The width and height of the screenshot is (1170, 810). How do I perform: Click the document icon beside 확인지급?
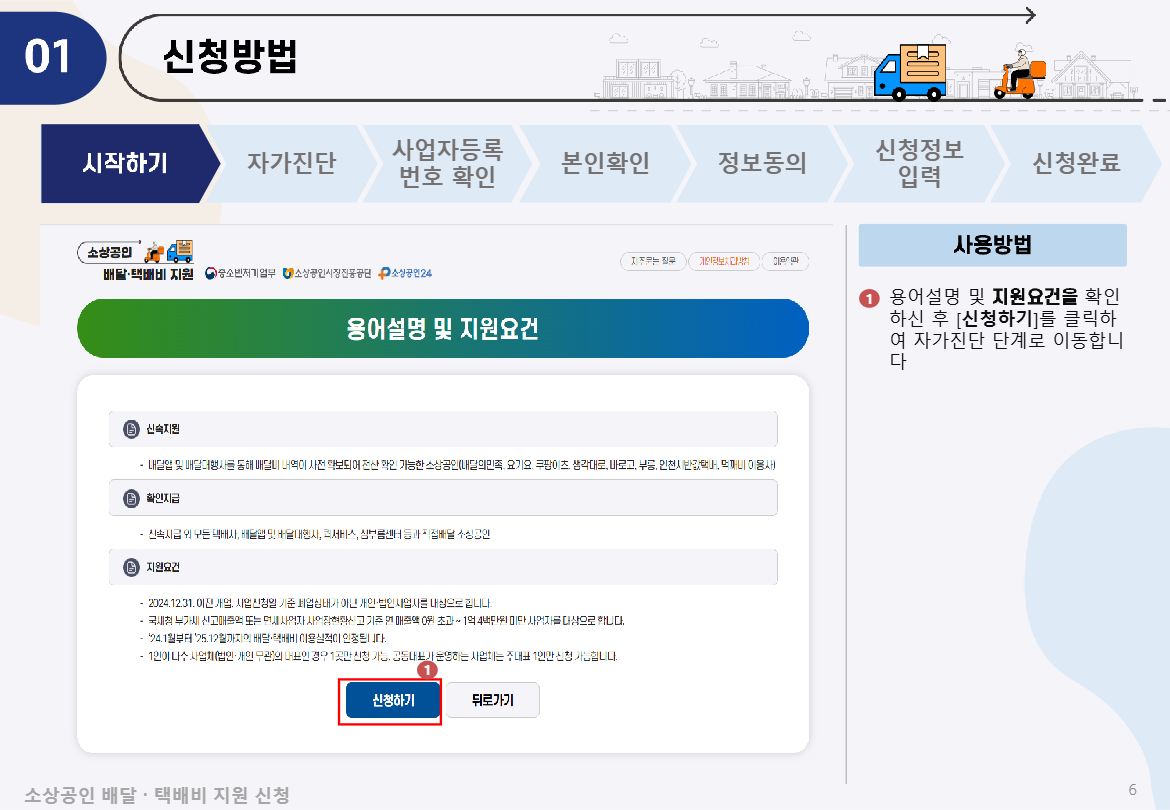131,498
